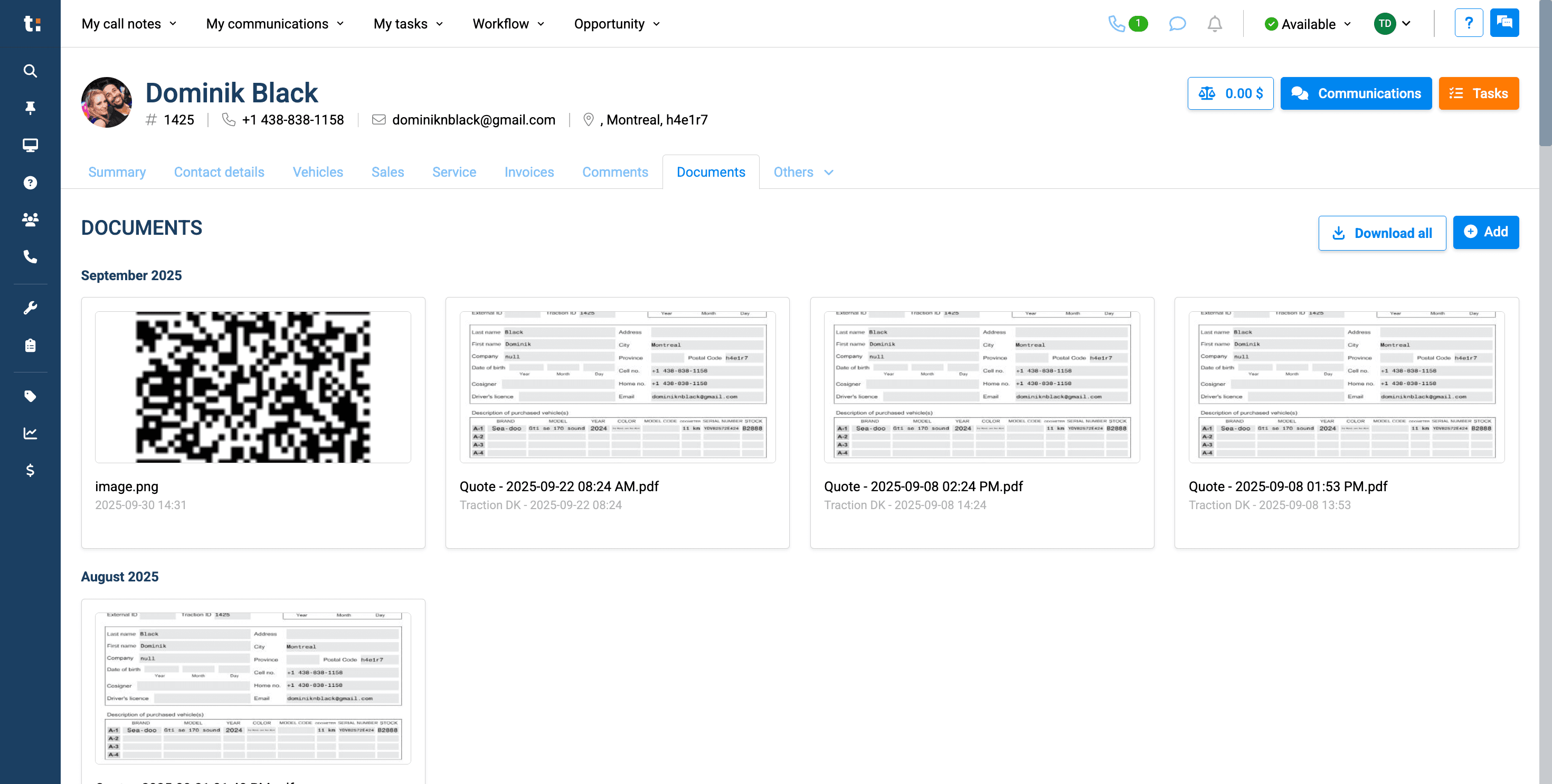The height and width of the screenshot is (784, 1552).
Task: Switch to the Invoices tab
Action: pos(529,172)
